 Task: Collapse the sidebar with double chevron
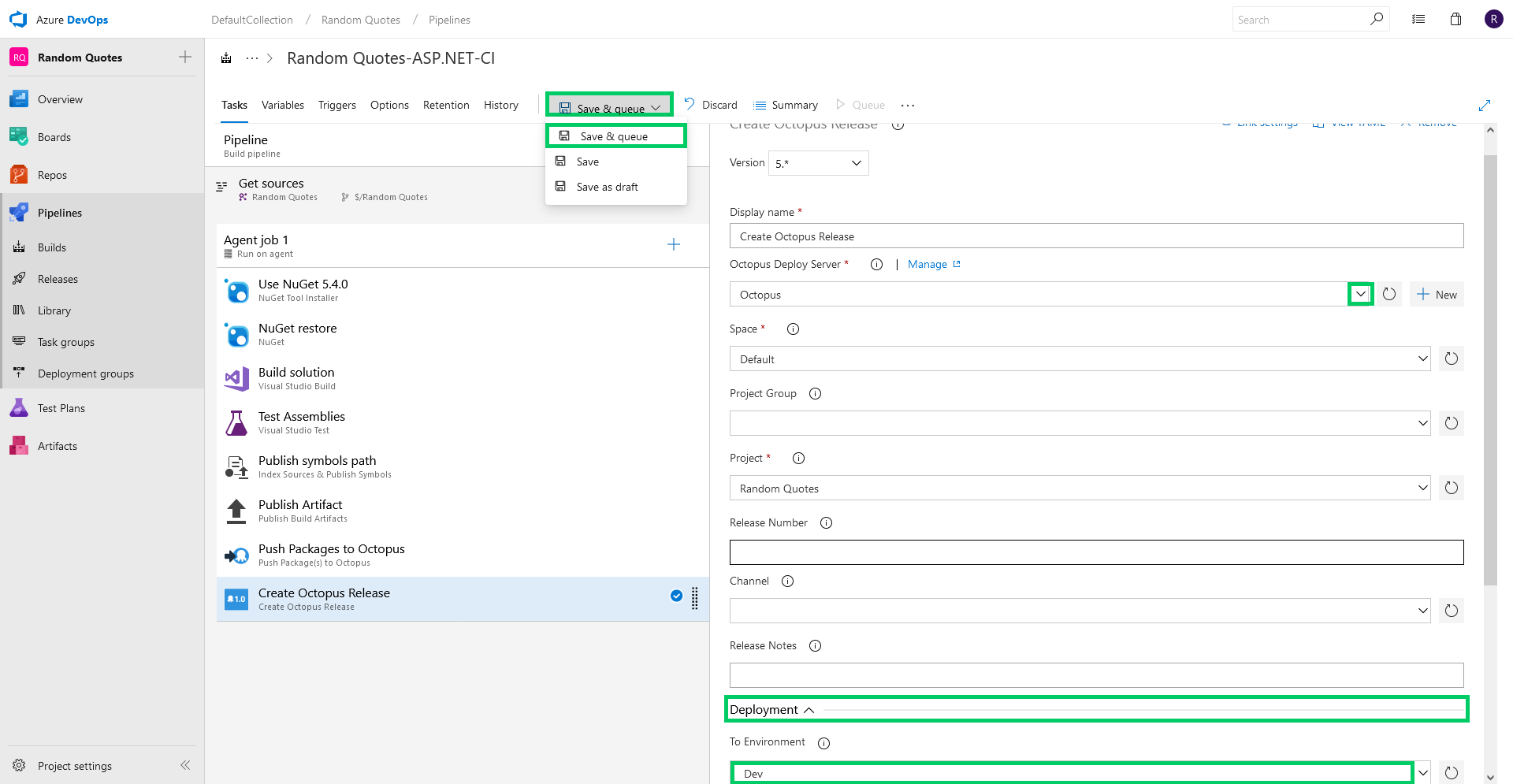(x=185, y=765)
